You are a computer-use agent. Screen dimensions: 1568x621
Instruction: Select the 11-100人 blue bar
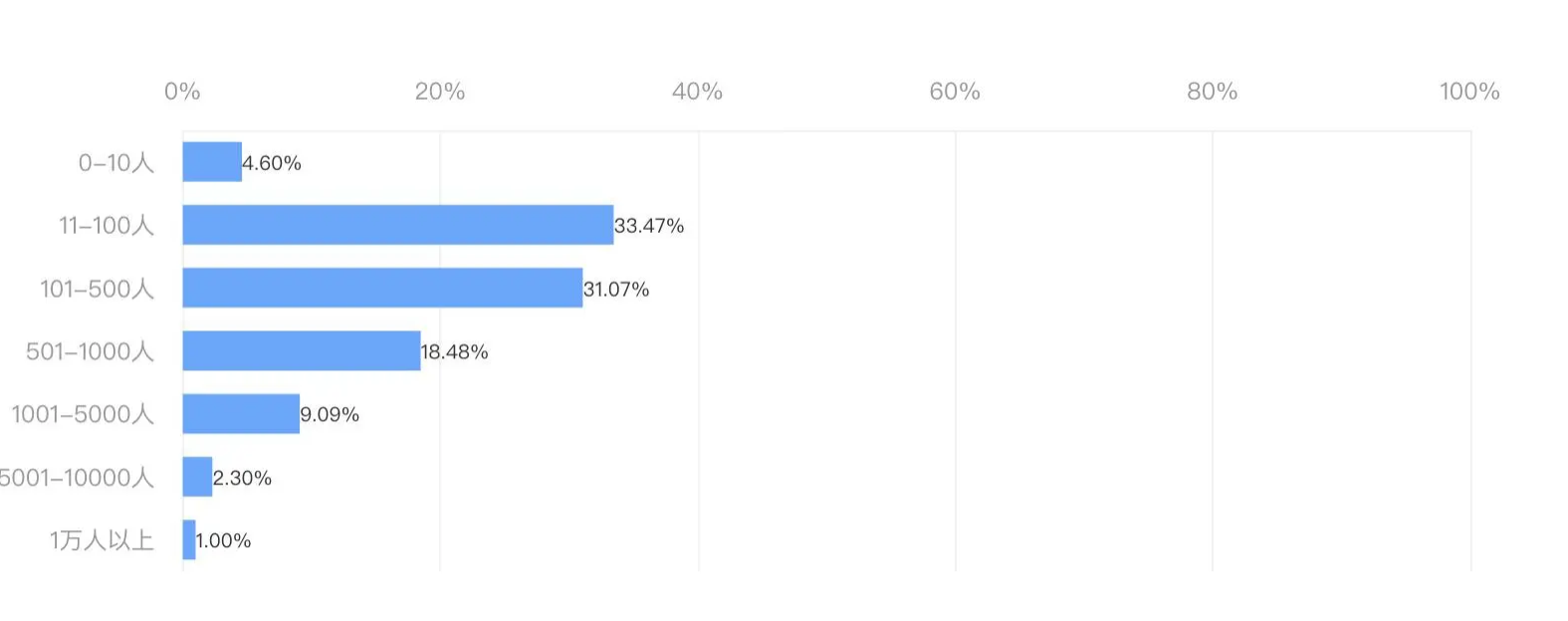pos(397,225)
